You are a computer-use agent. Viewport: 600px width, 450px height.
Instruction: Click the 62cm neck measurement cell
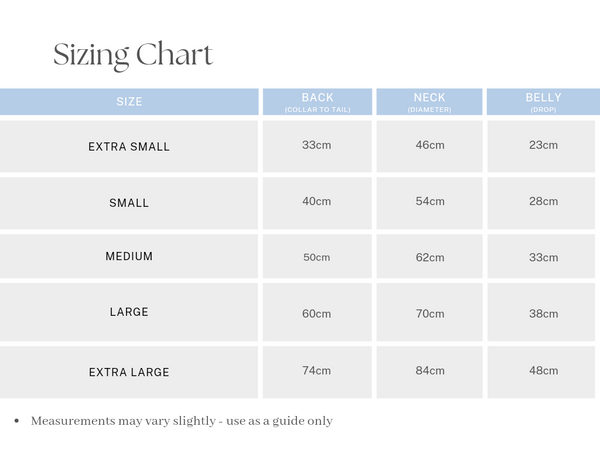pyautogui.click(x=430, y=257)
